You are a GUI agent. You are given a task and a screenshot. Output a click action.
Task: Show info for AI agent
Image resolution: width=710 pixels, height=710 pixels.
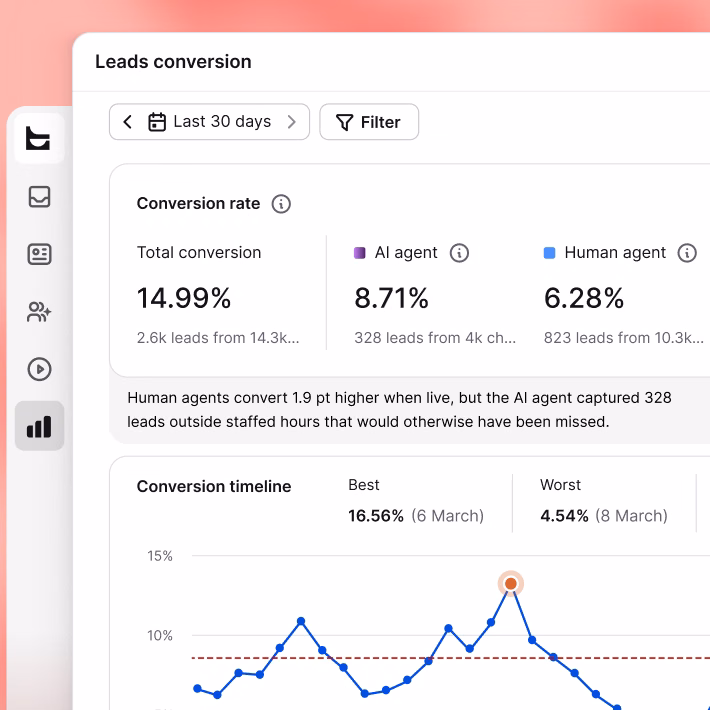pyautogui.click(x=459, y=253)
